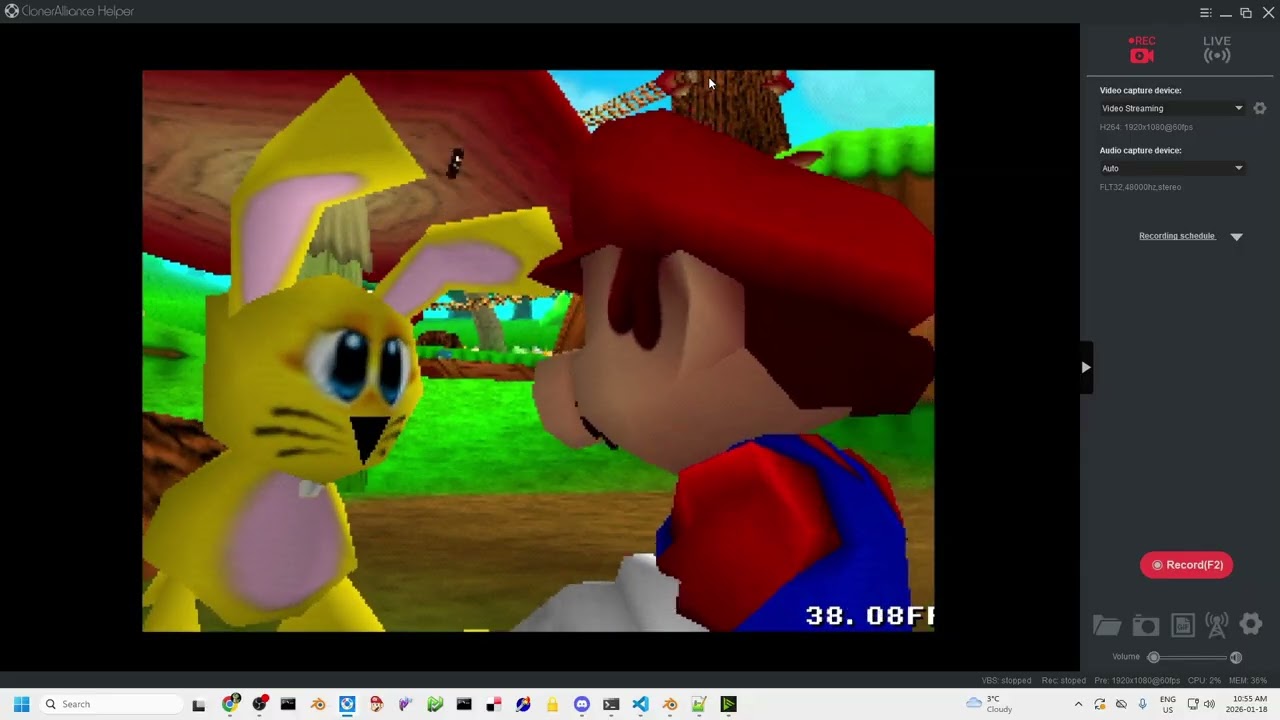This screenshot has width=1280, height=720.
Task: Click the H264: 1920x1080@60fps text
Action: tap(1146, 127)
